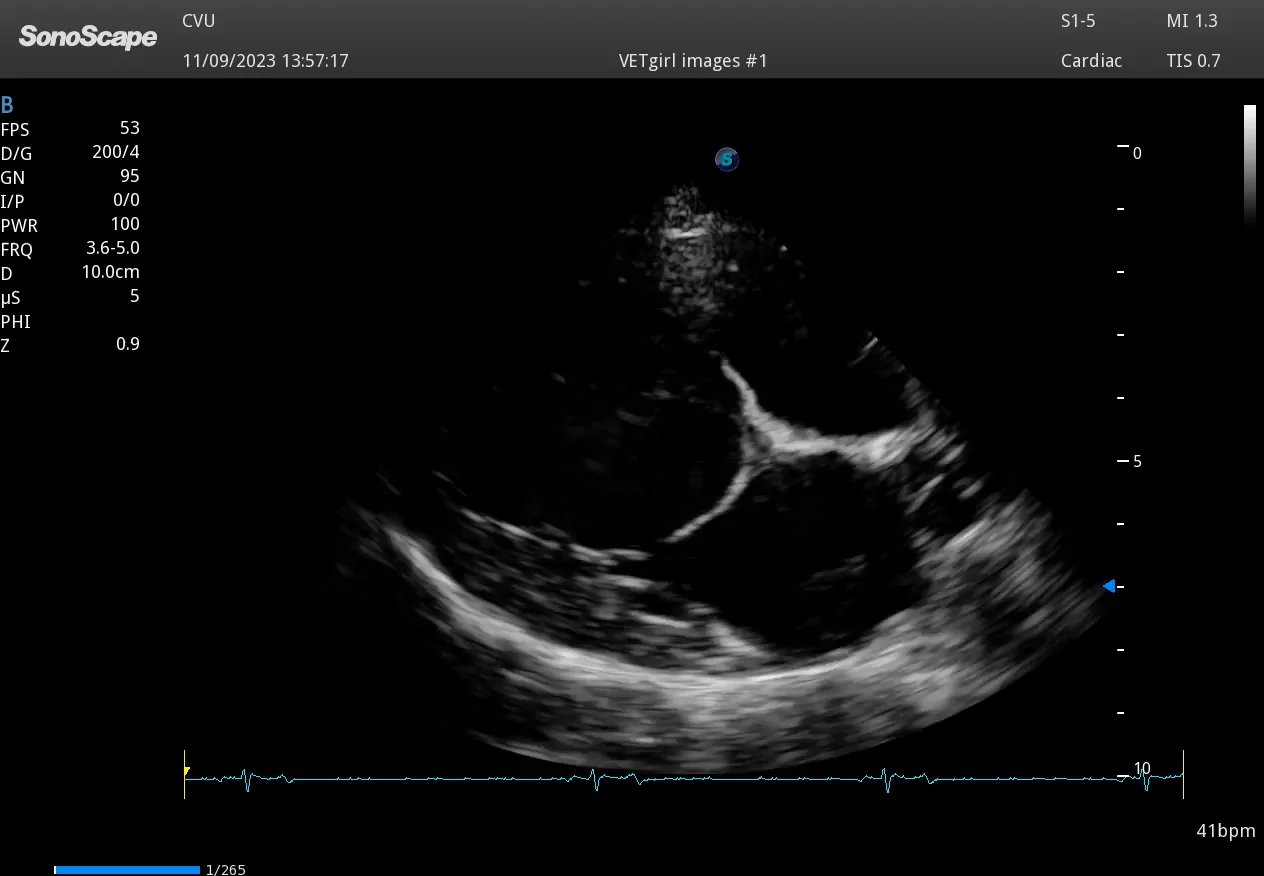This screenshot has height=876, width=1264.
Task: Click the TIS 0.7 readout
Action: tap(1193, 61)
